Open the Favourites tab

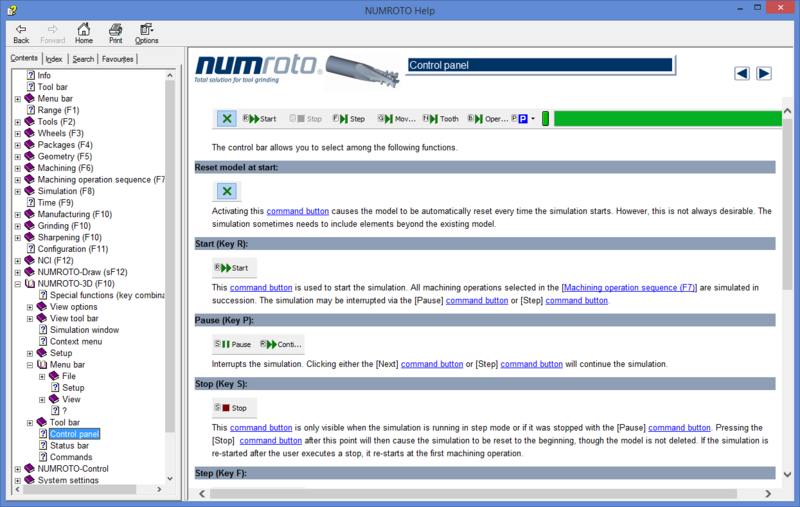117,59
